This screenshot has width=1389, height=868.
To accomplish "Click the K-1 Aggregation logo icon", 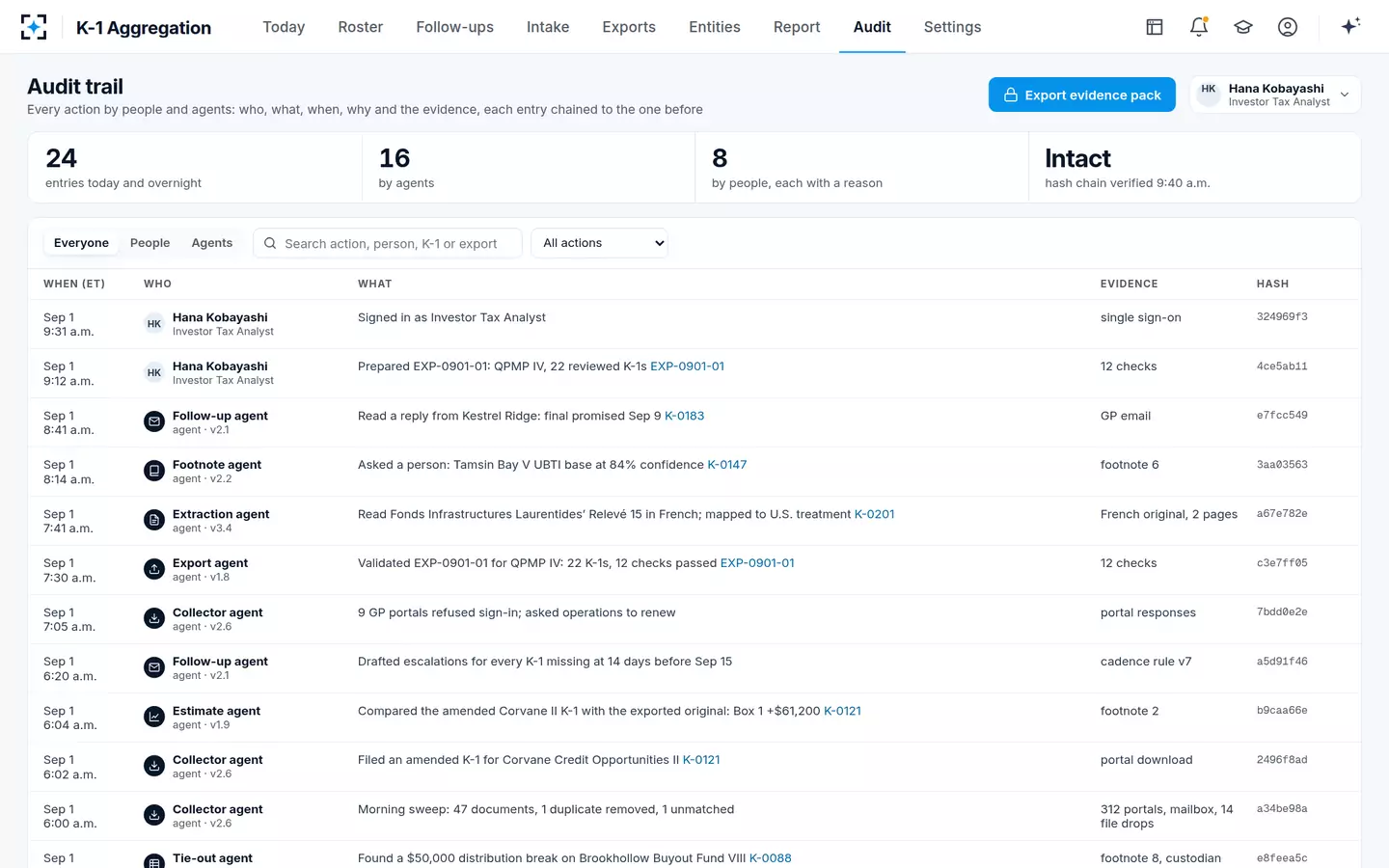I will coord(34,27).
